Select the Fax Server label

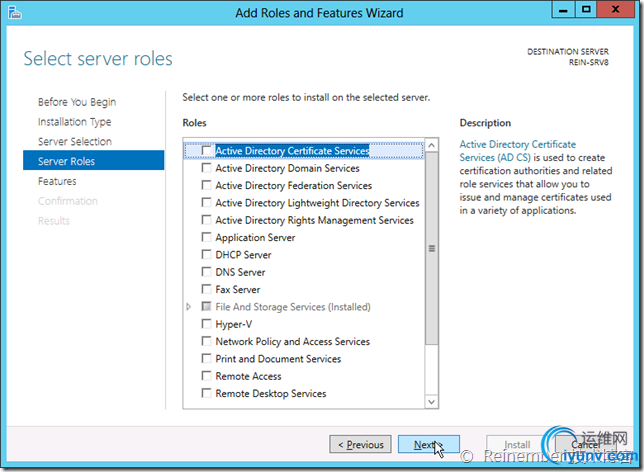pos(238,289)
